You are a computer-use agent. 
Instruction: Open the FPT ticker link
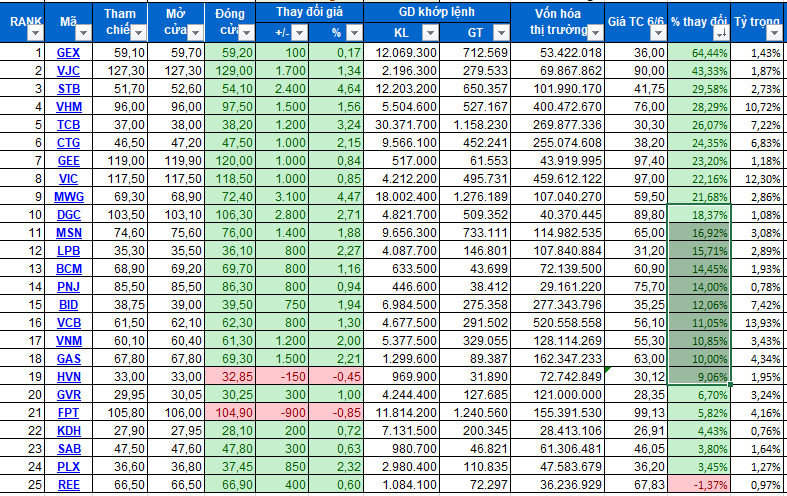pos(68,413)
